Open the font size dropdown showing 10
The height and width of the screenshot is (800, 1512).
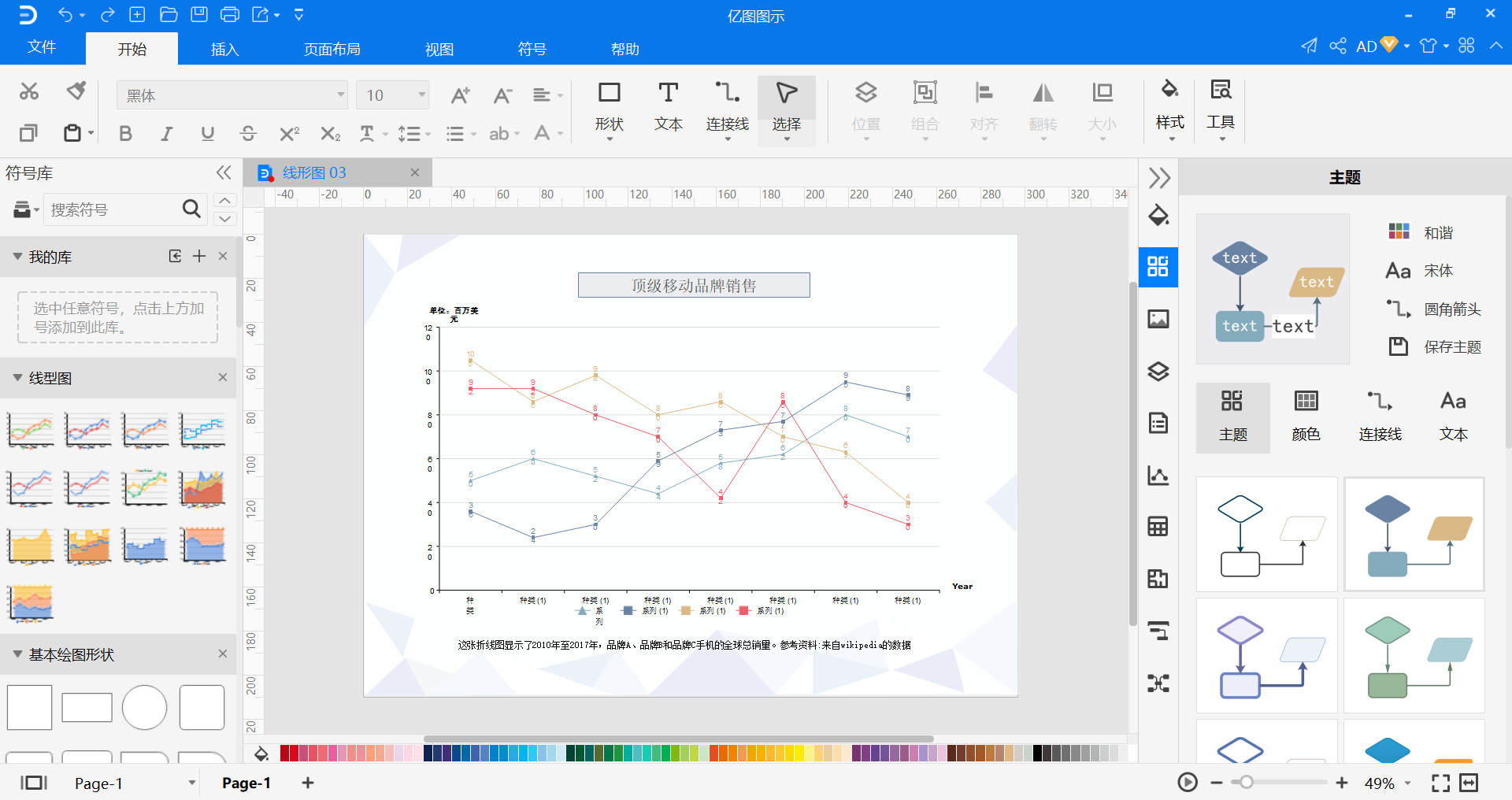(x=392, y=95)
